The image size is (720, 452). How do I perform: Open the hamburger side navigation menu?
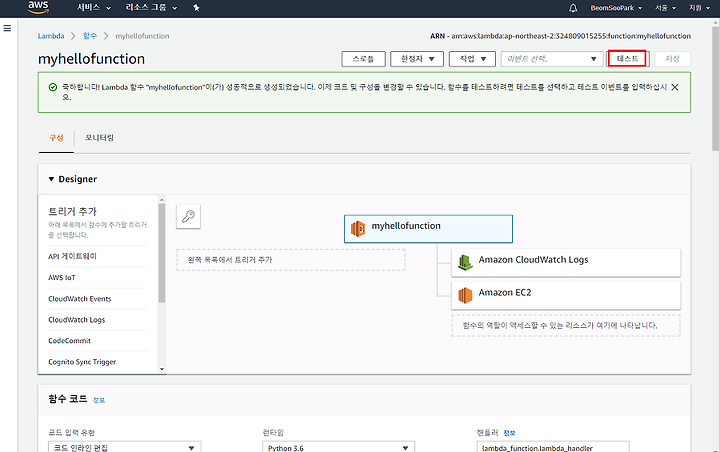(7, 28)
